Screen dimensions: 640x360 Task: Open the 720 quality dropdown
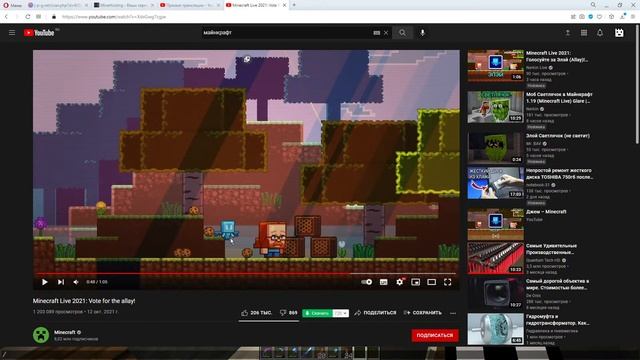[x=340, y=313]
